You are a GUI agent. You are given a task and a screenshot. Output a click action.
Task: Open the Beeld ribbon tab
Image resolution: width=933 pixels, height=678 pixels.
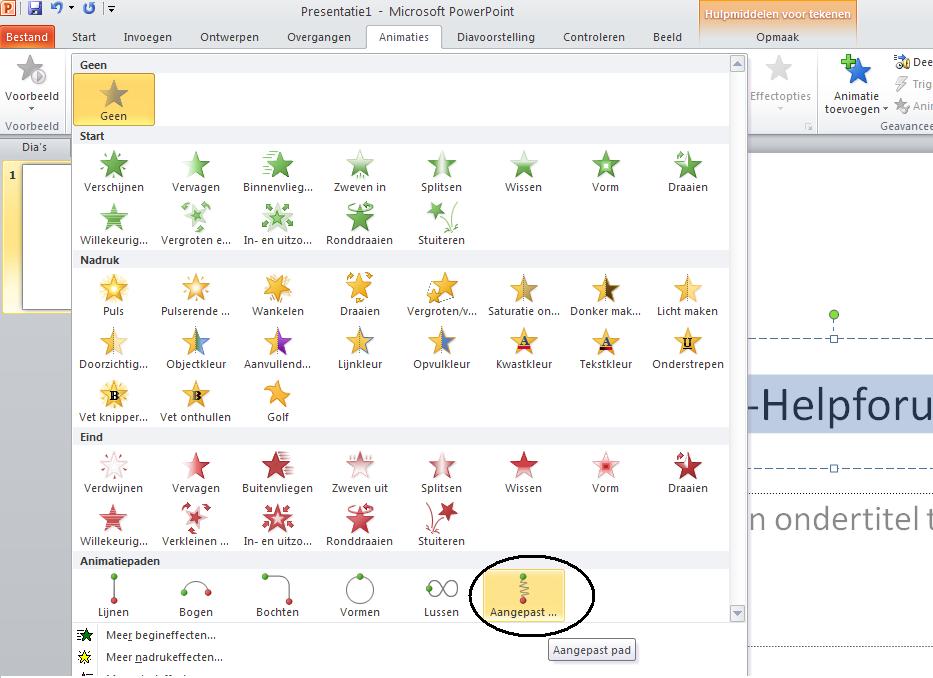pos(667,37)
